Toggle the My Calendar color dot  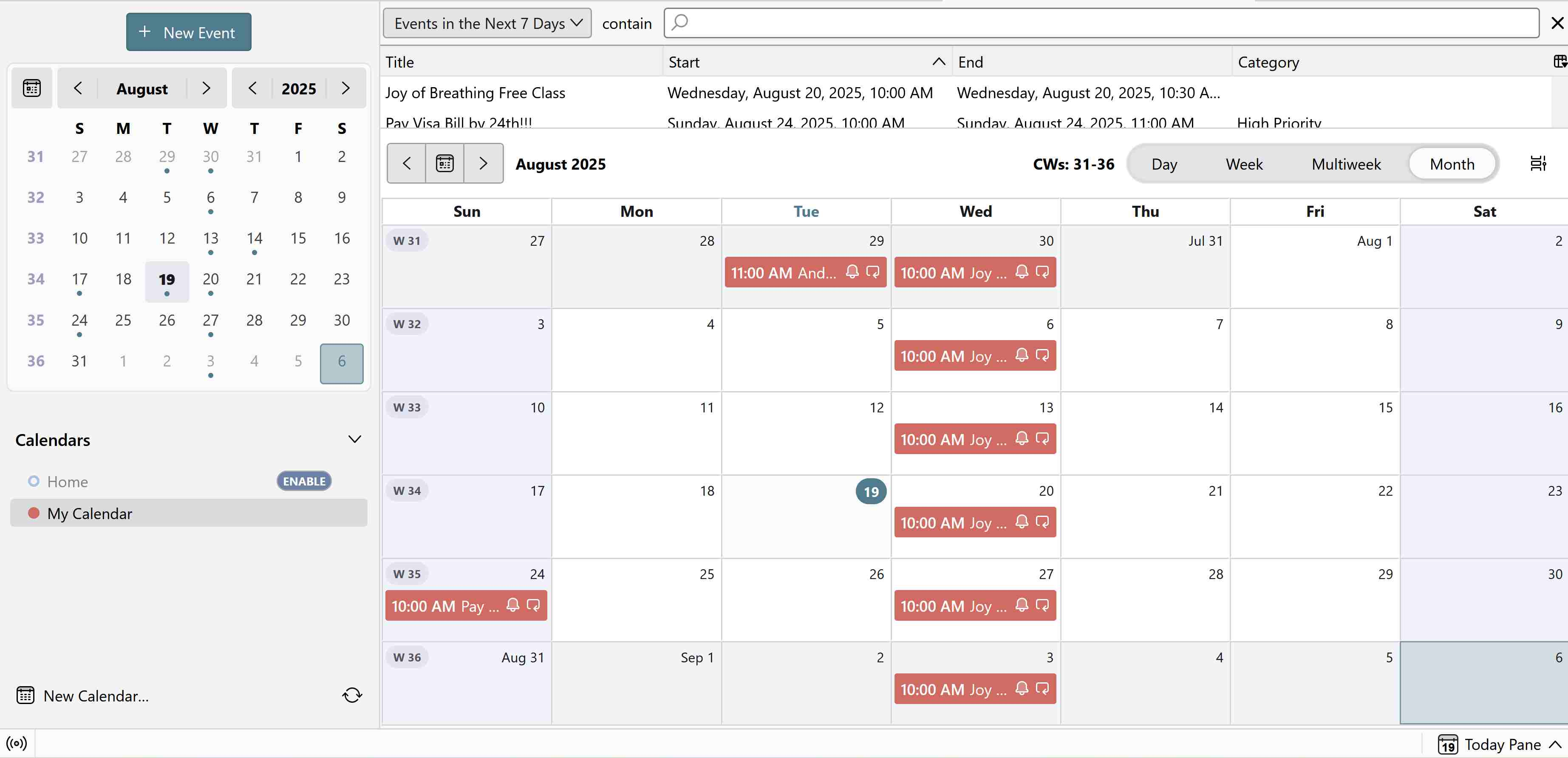[x=34, y=513]
